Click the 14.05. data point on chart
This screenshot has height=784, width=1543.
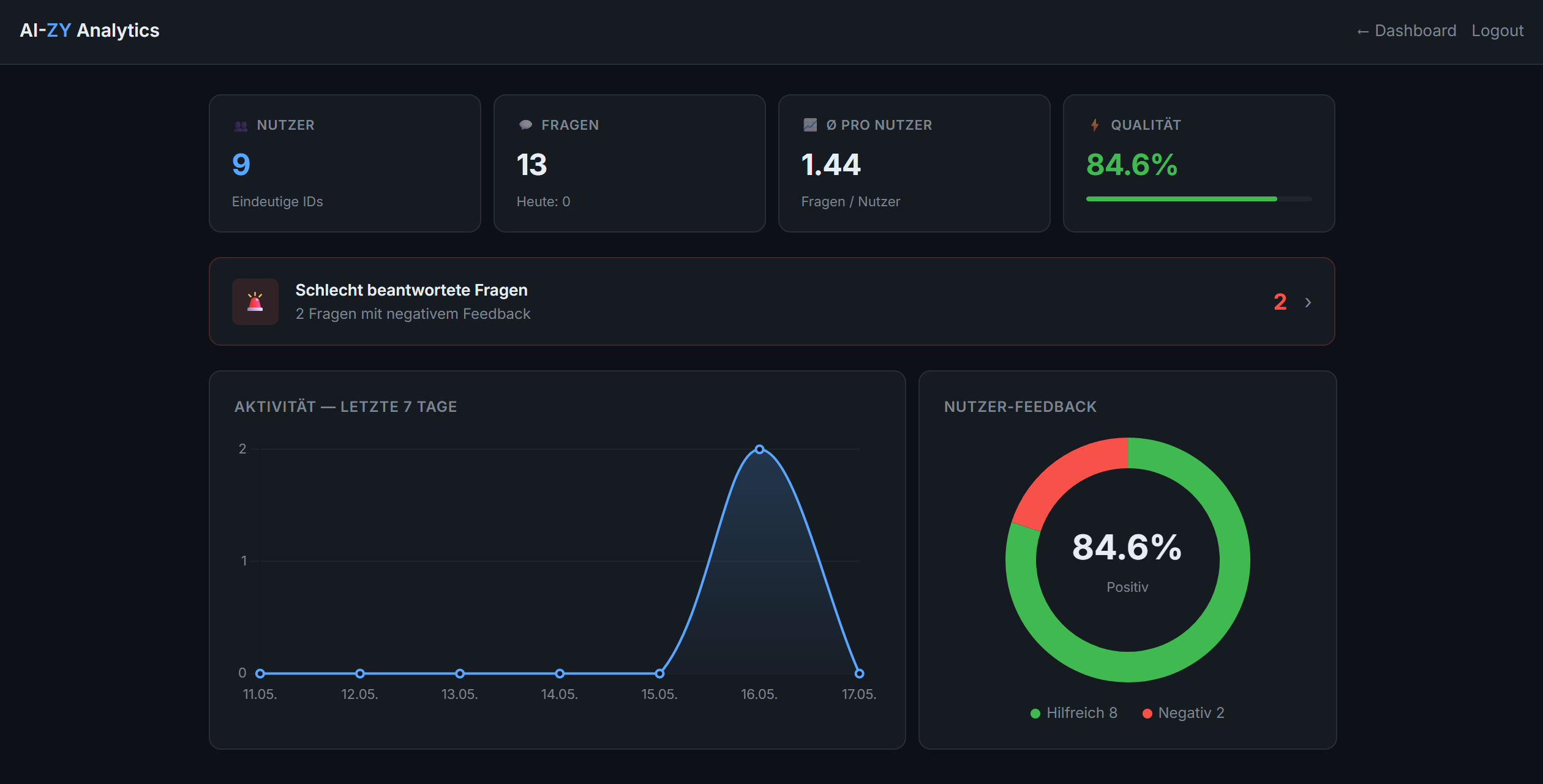pyautogui.click(x=560, y=673)
